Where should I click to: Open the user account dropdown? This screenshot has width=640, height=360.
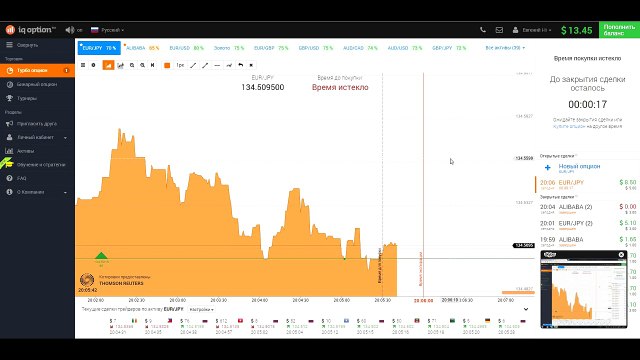tap(532, 30)
